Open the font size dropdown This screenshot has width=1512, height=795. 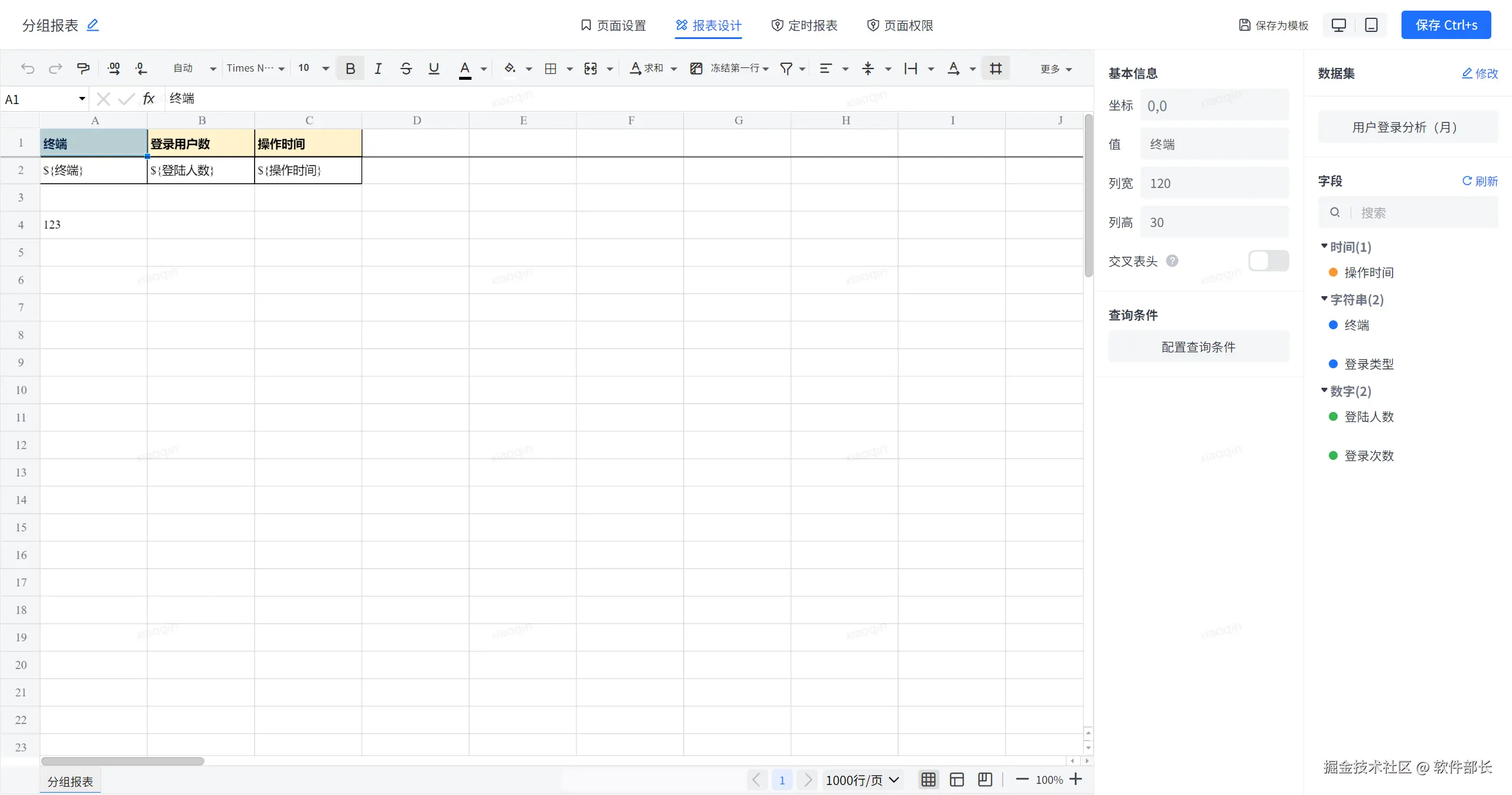325,69
